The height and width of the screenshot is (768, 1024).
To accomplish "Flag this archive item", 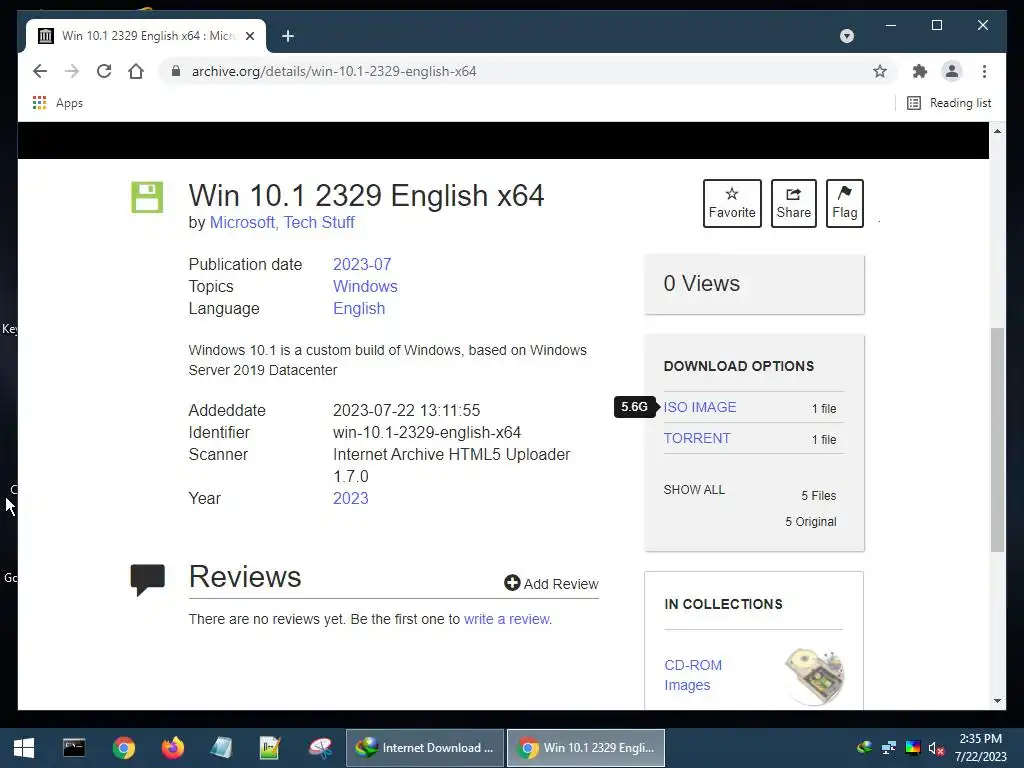I will (x=844, y=203).
